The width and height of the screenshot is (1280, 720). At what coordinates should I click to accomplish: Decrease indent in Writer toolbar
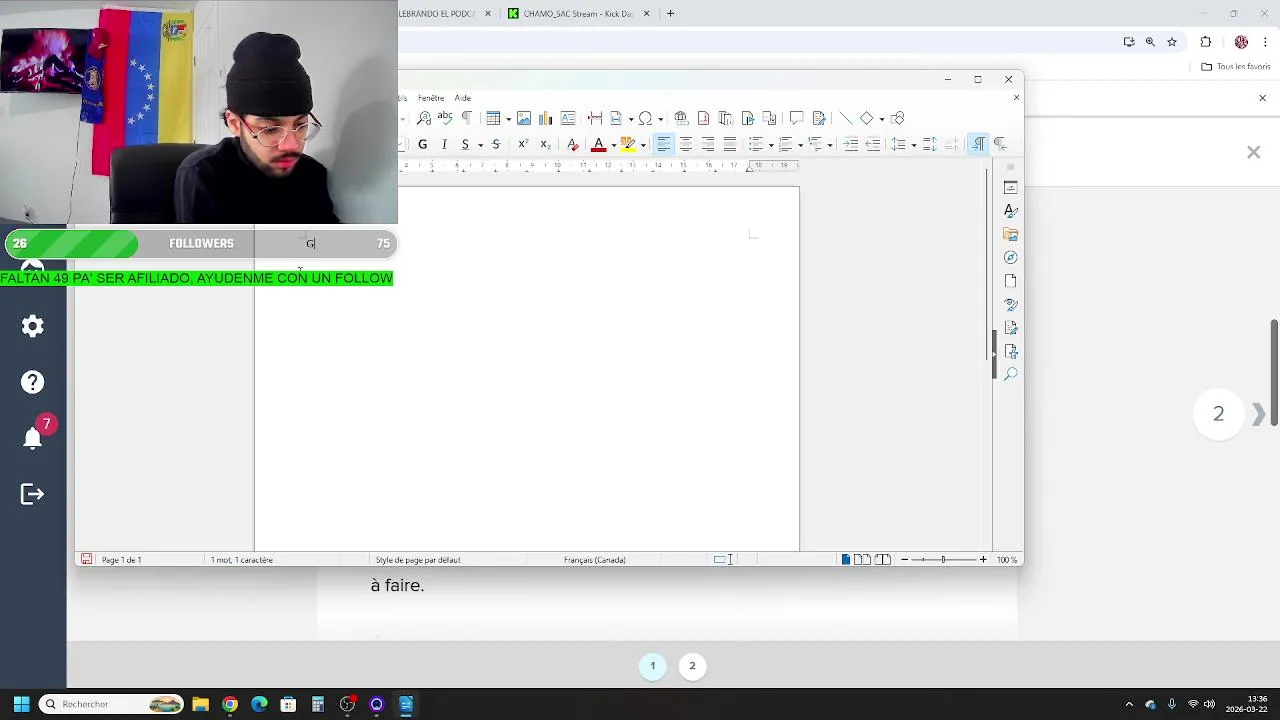coord(873,144)
